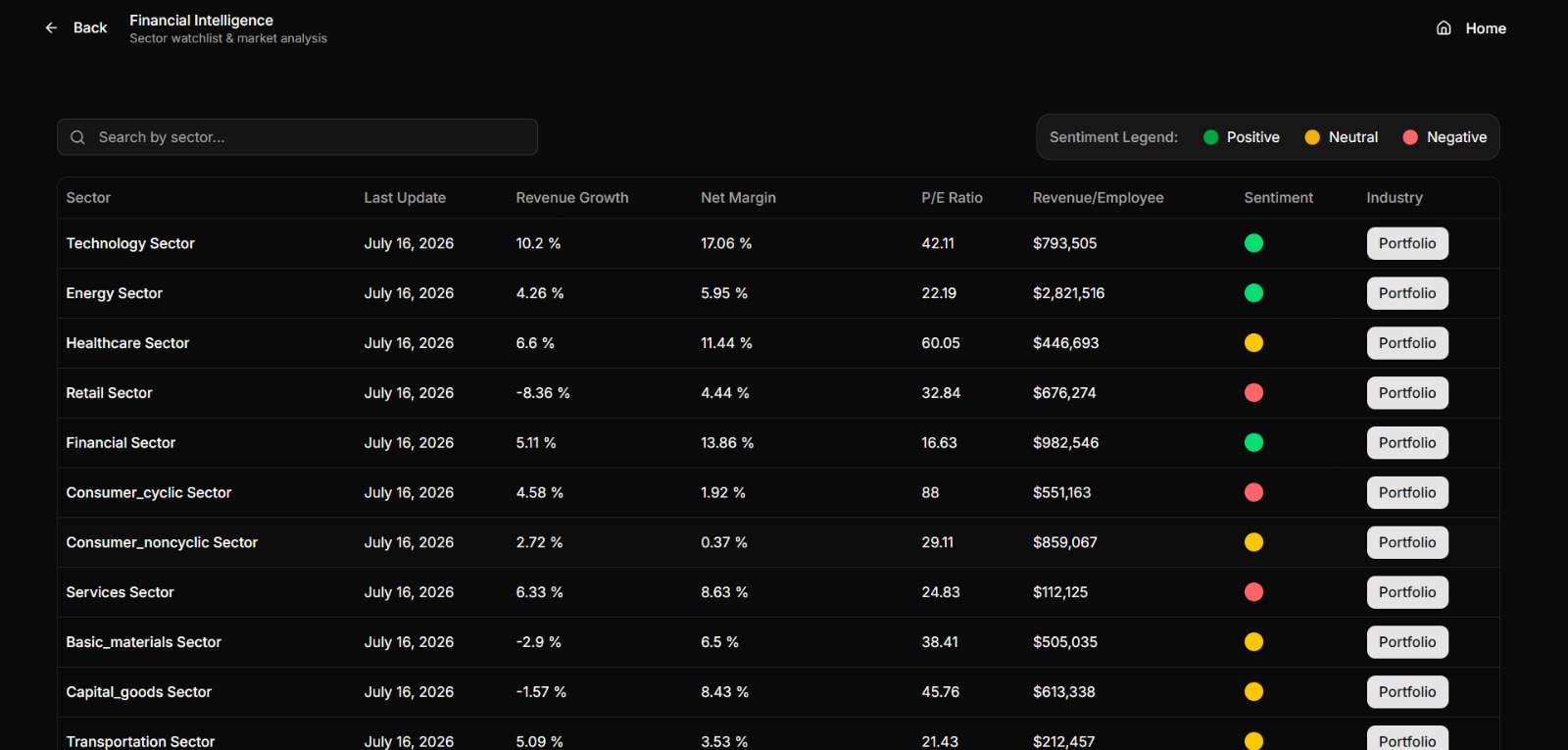Select the Technology Sector row name

pyautogui.click(x=130, y=243)
